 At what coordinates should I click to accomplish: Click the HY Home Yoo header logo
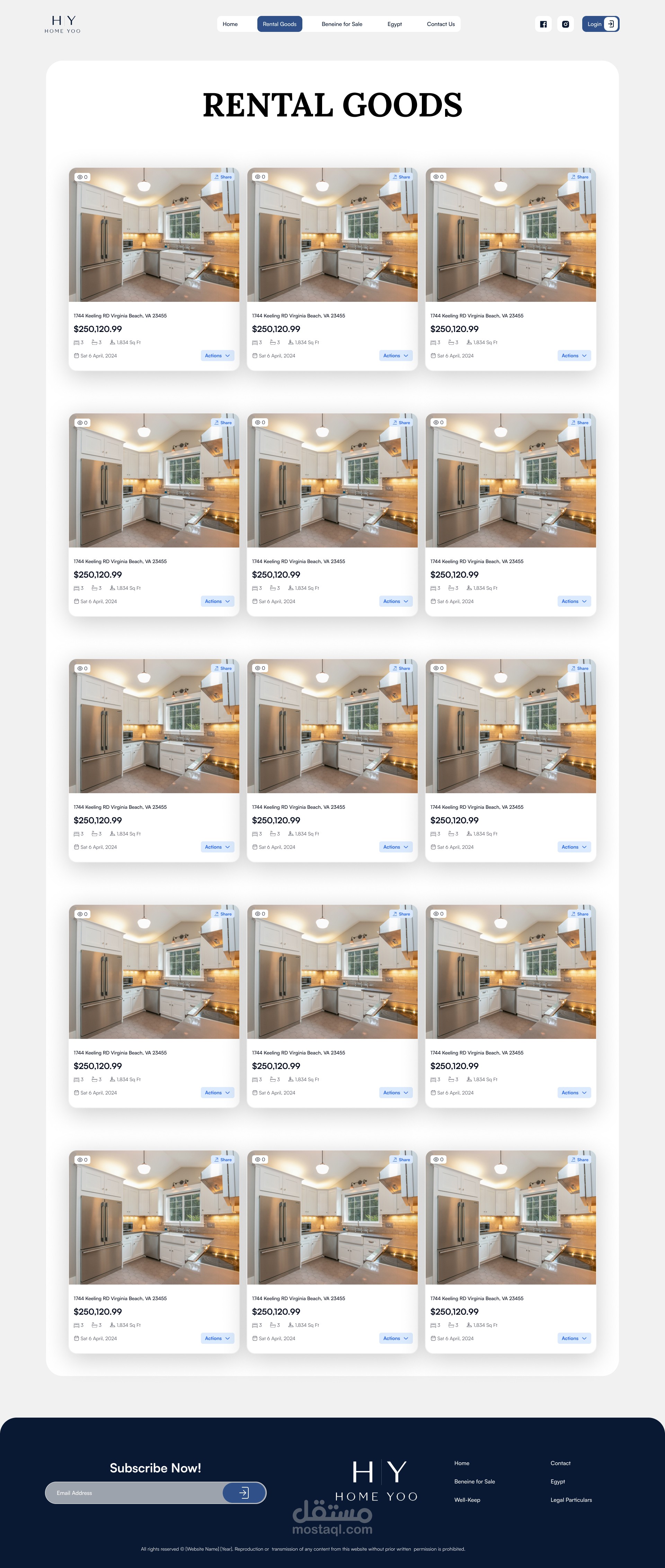[63, 24]
